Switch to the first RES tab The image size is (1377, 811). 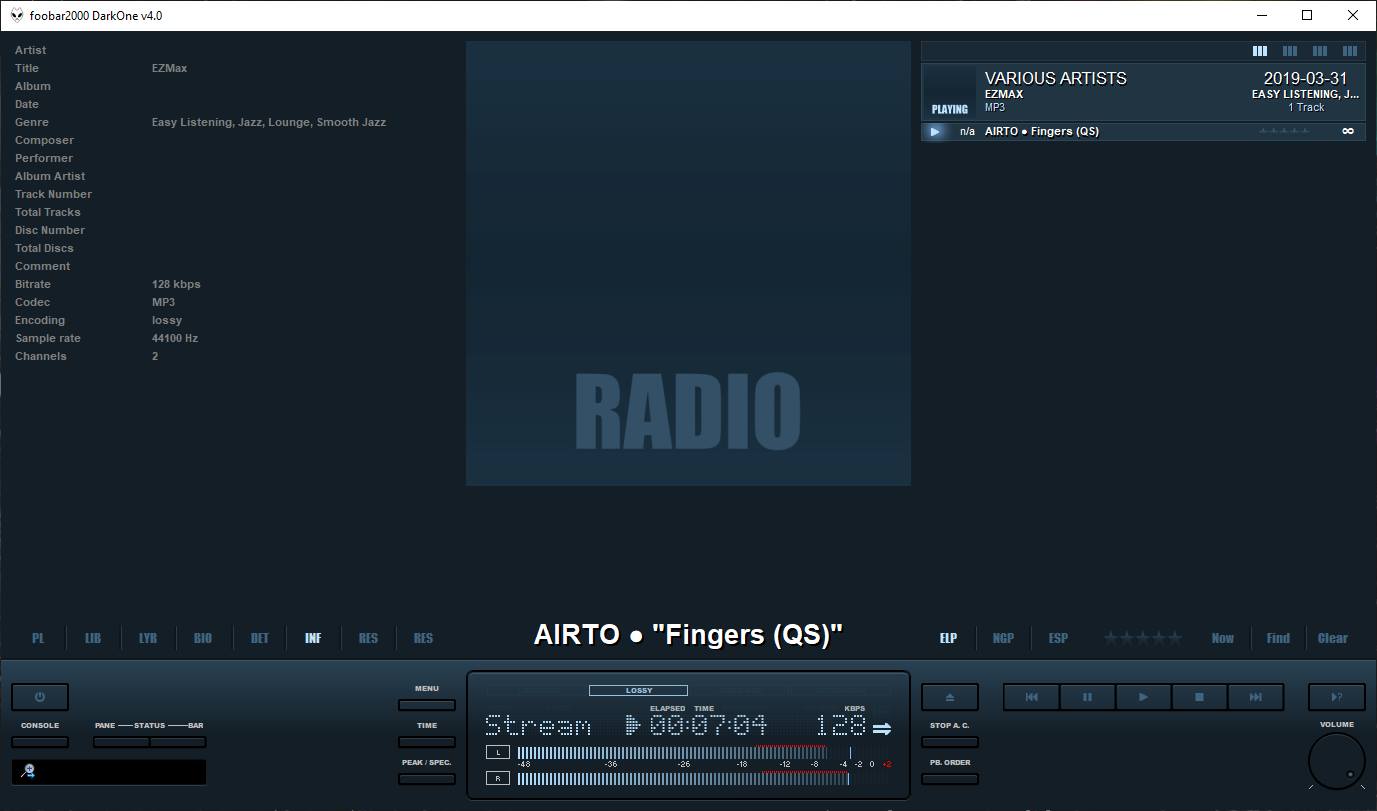pyautogui.click(x=368, y=638)
